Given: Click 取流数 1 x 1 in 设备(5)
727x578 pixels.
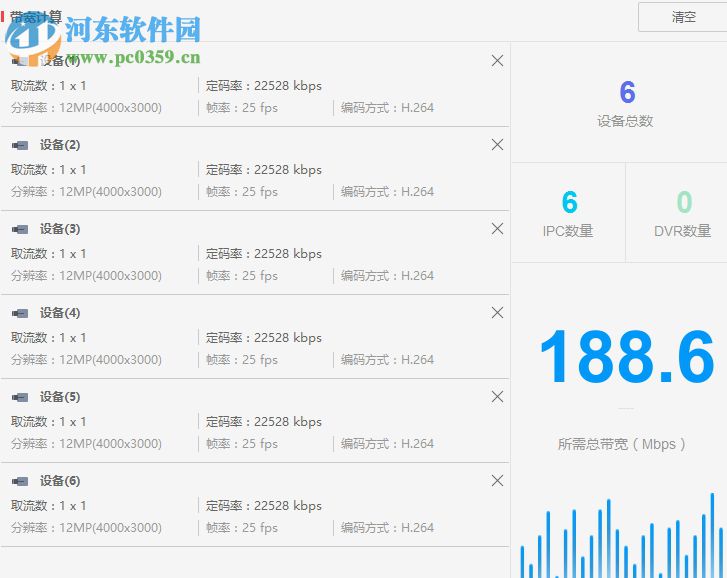Looking at the screenshot, I should pyautogui.click(x=49, y=421).
